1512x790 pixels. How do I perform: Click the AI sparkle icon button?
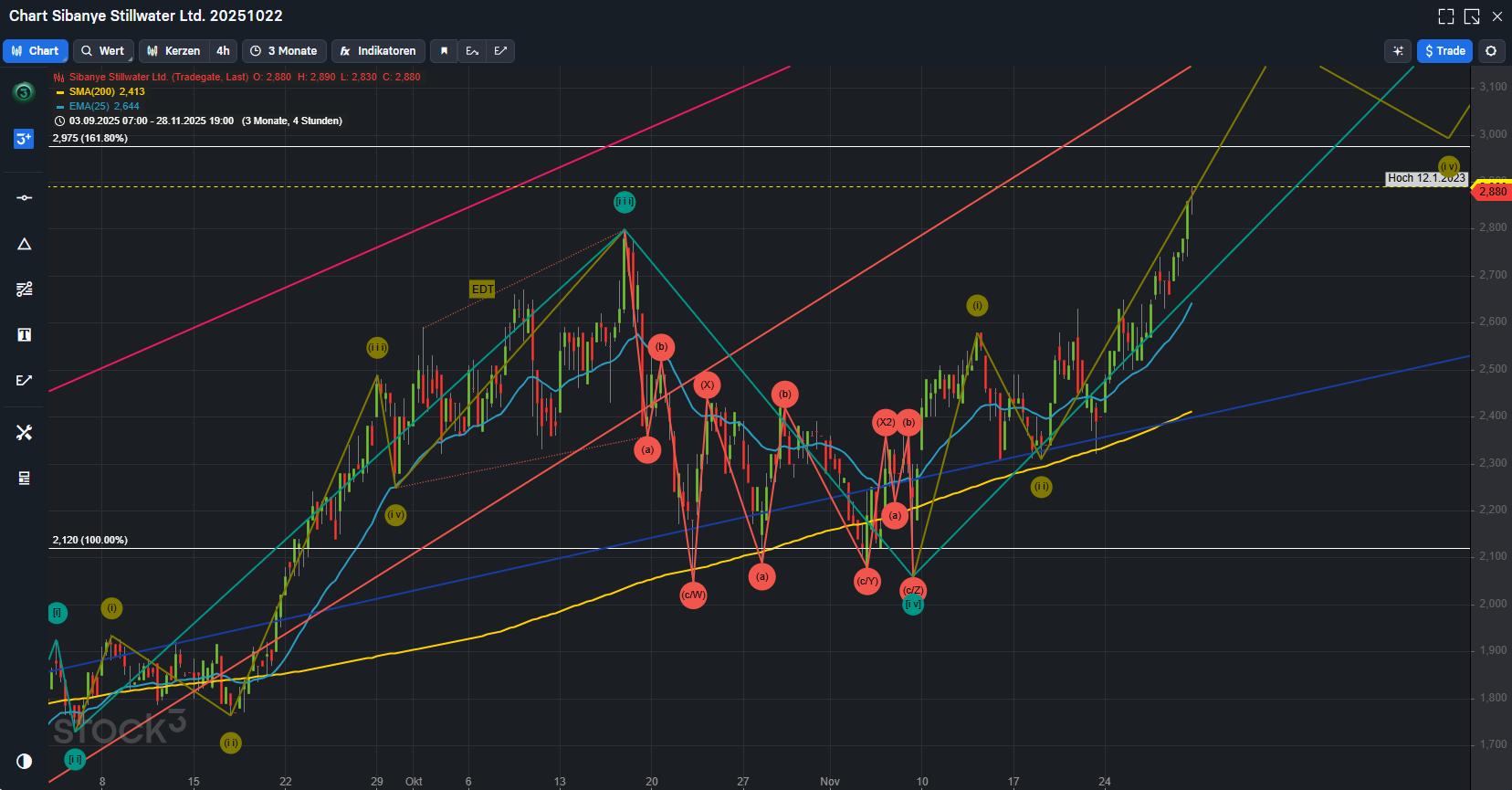1398,51
